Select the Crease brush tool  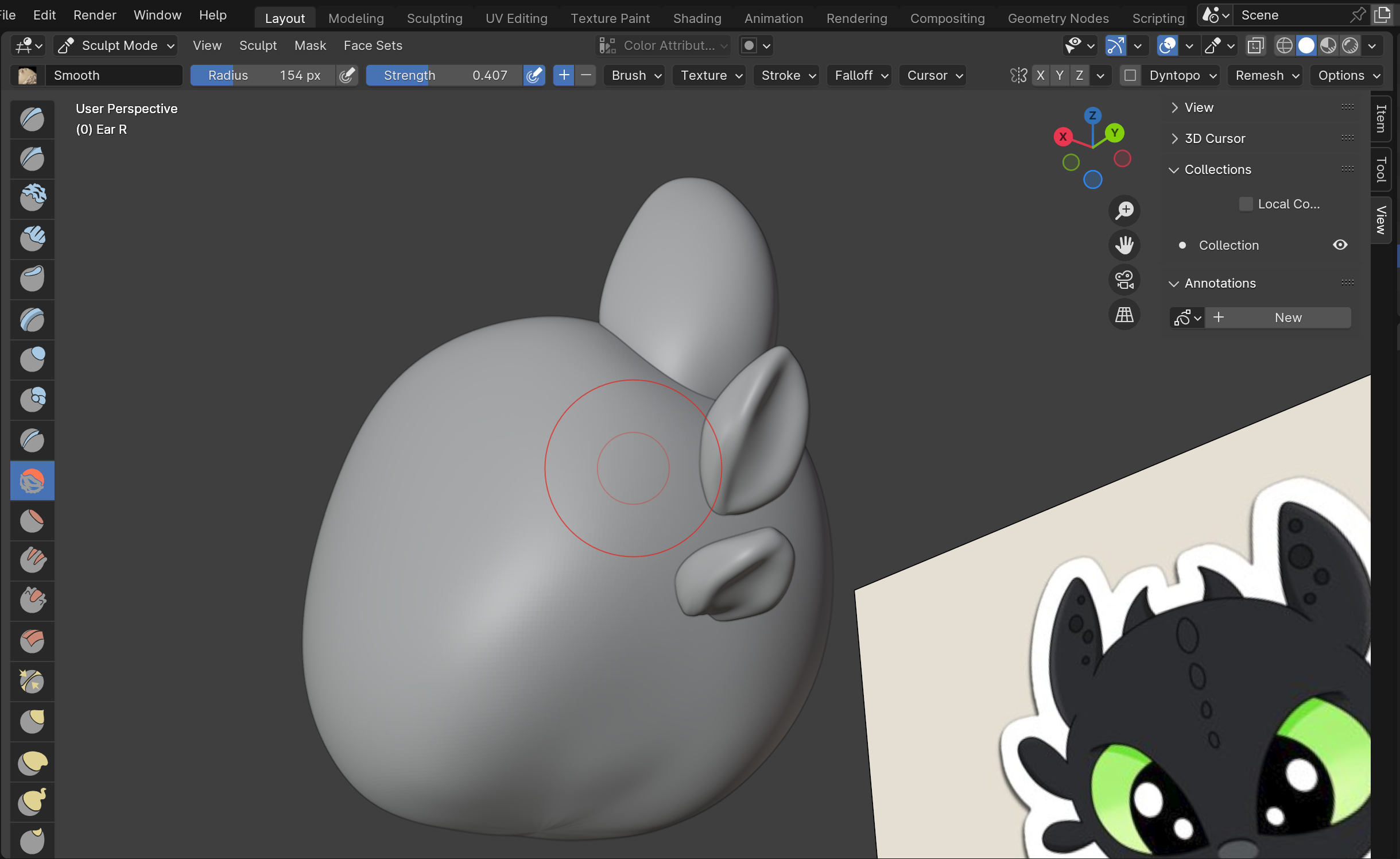click(x=32, y=440)
